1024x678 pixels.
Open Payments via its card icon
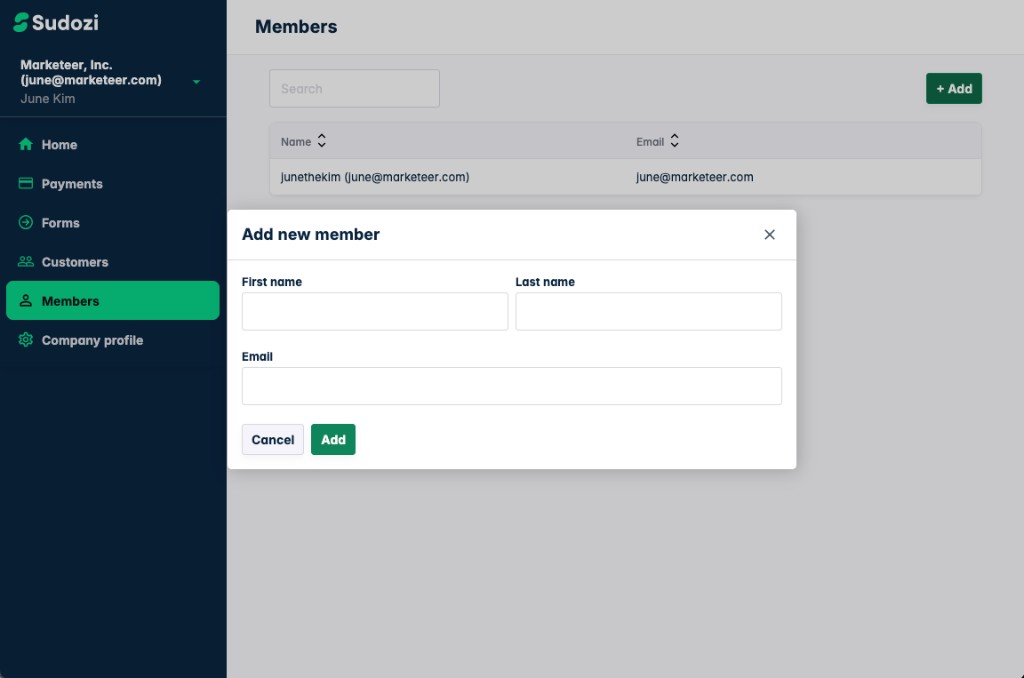[25, 183]
